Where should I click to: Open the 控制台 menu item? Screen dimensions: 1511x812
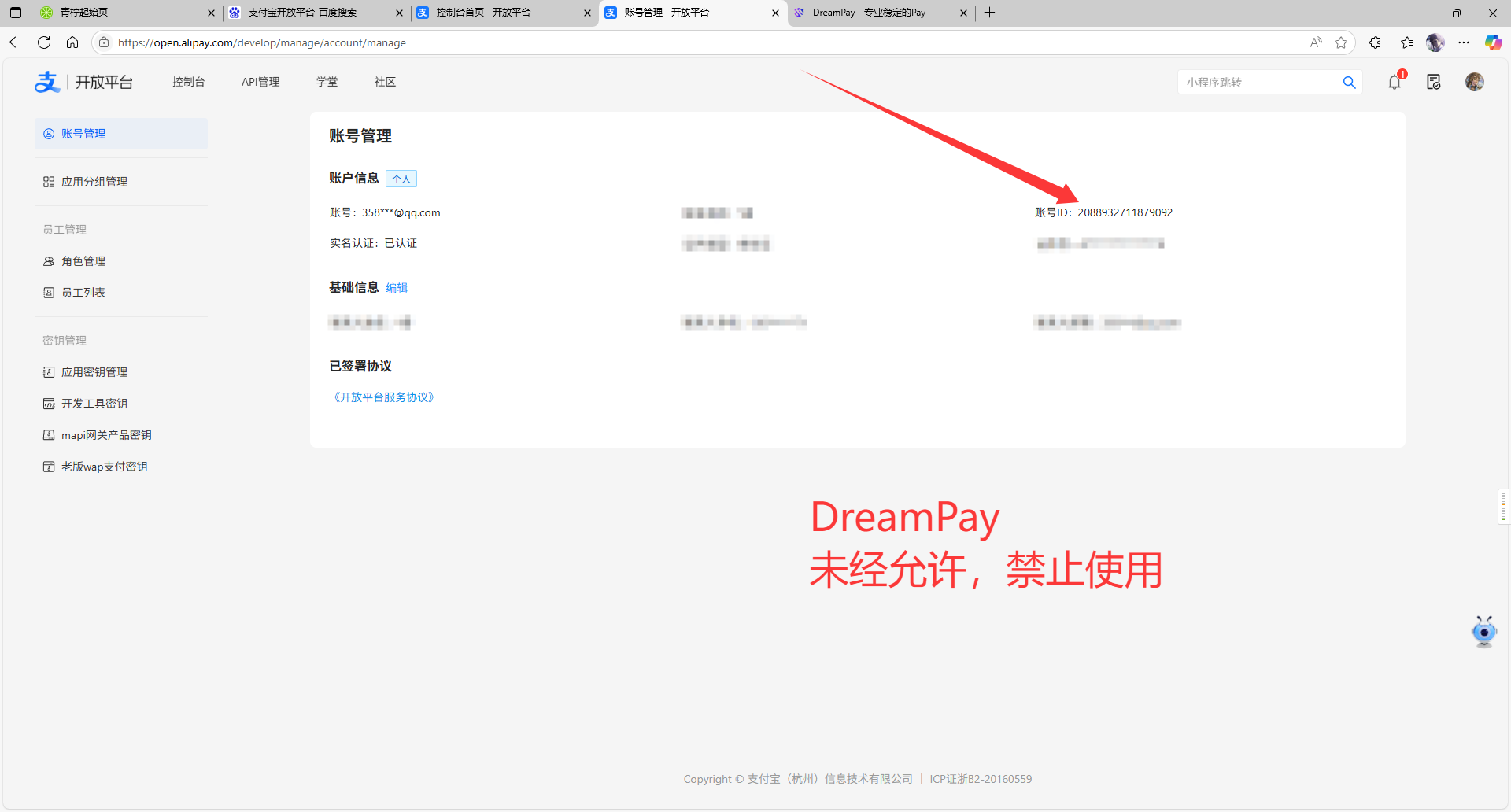[188, 82]
